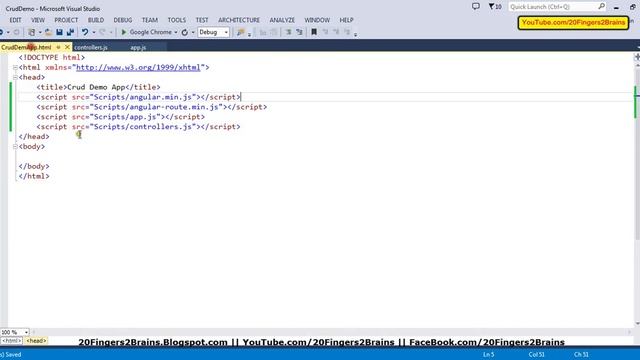Screen dimensions: 640x360
Task: Open the Undo history dropdown arrow
Action: [x=94, y=32]
